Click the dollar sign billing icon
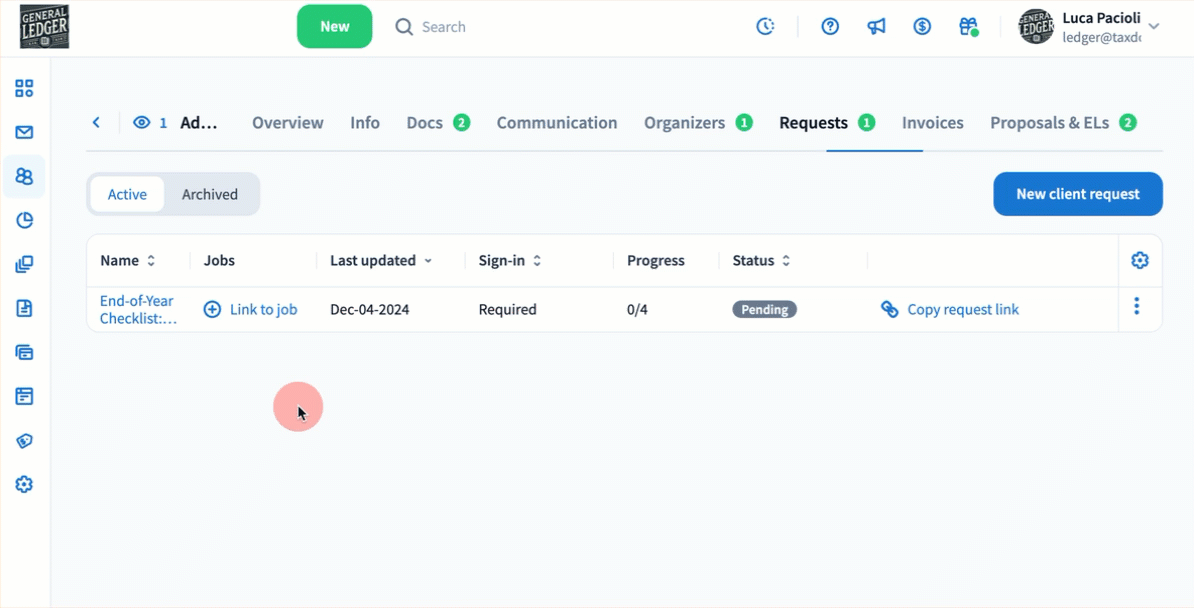Image resolution: width=1194 pixels, height=608 pixels. pos(922,27)
